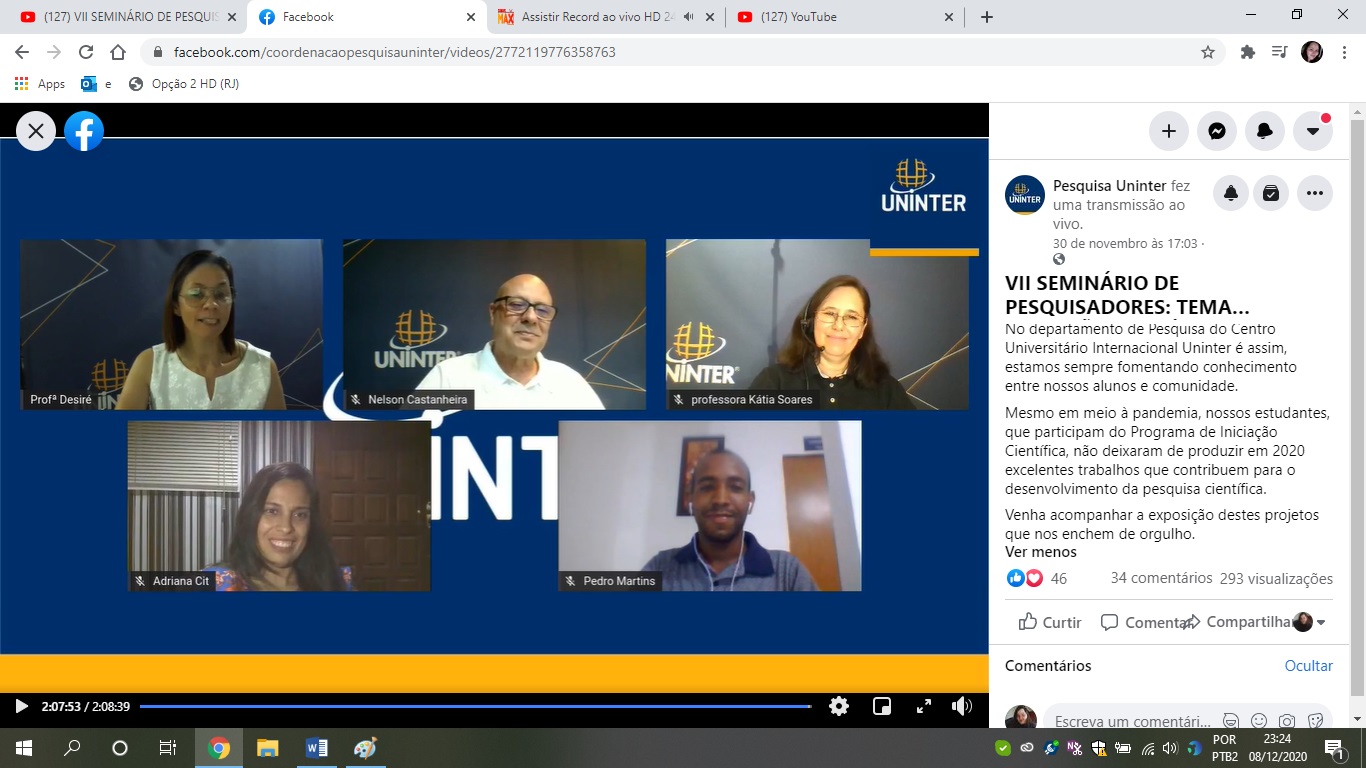
Task: Open video settings gear icon
Action: [x=839, y=706]
